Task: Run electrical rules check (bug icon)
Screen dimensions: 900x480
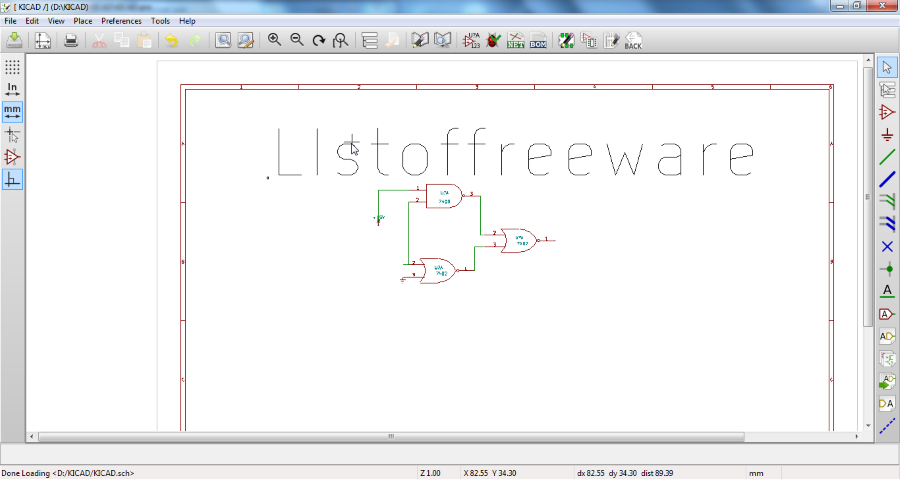Action: coord(493,40)
